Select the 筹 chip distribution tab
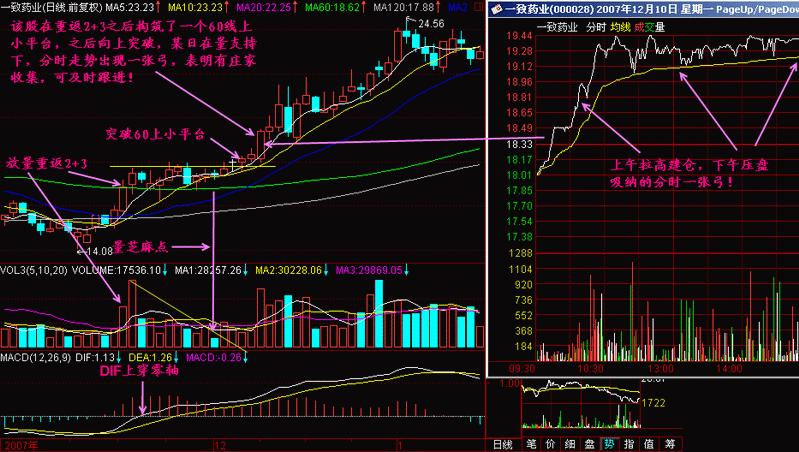 669,444
